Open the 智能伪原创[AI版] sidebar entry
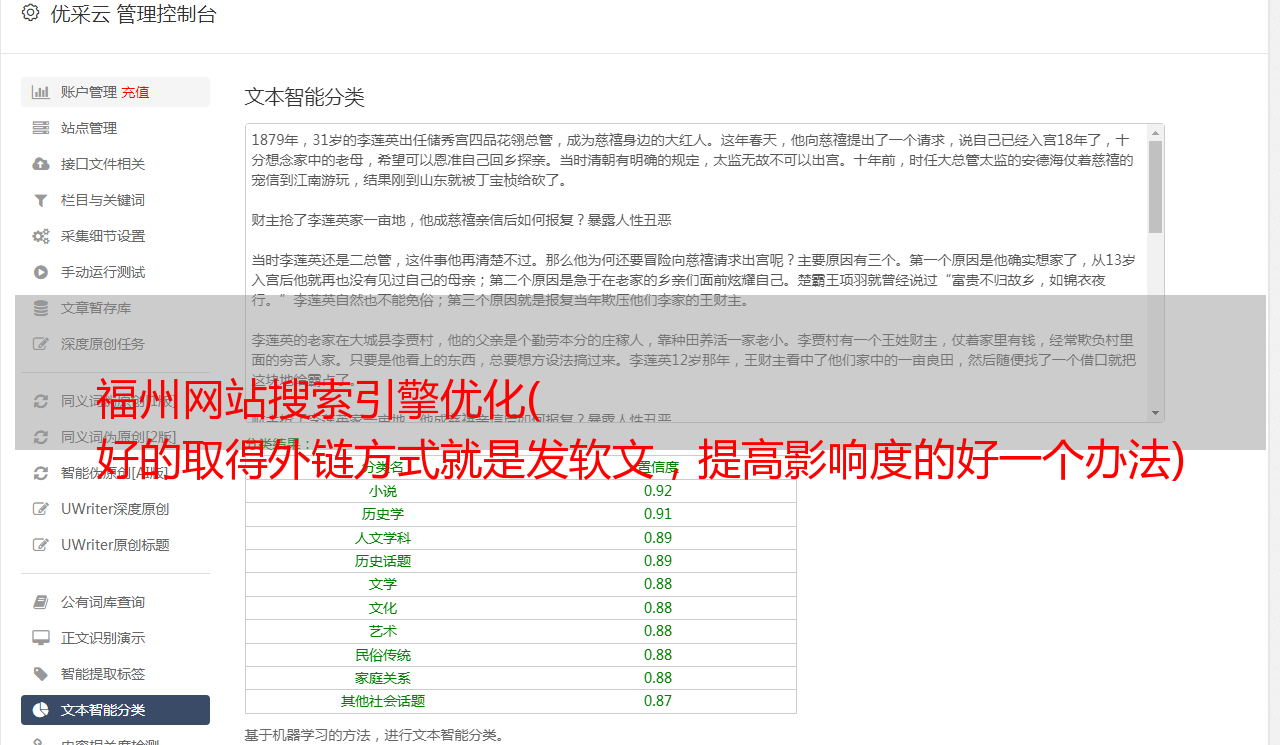 [x=116, y=473]
